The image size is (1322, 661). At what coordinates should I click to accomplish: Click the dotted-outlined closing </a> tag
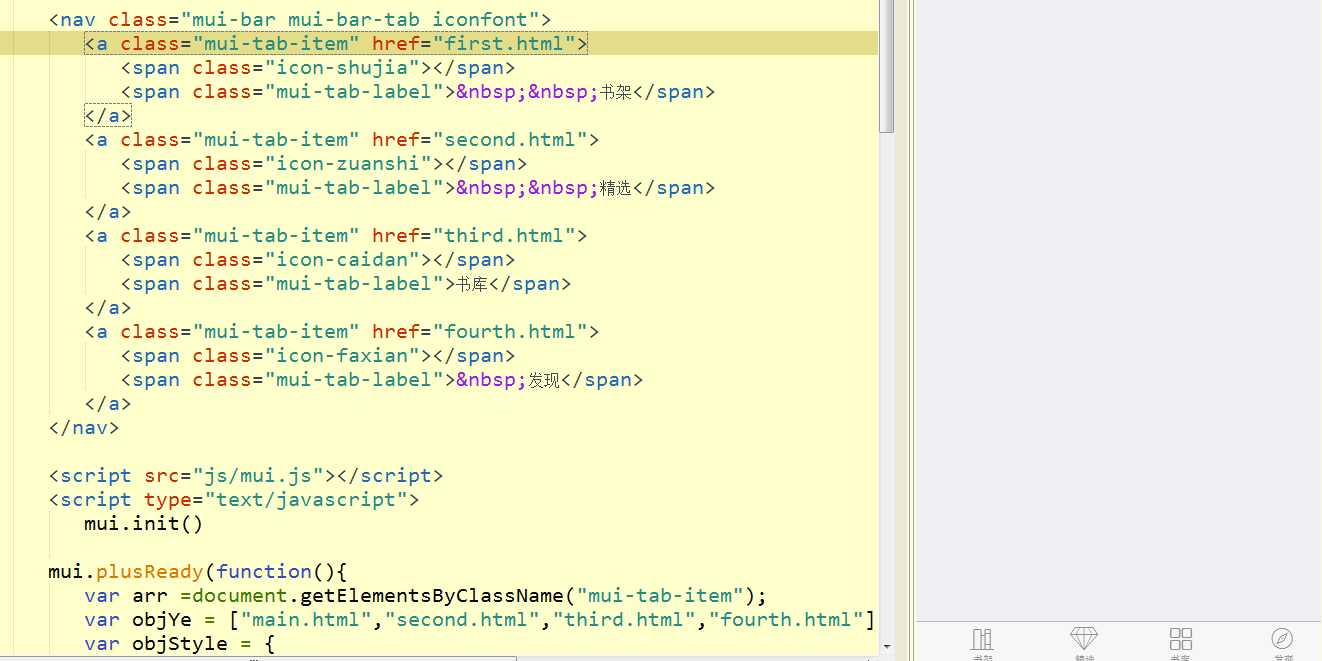[108, 115]
